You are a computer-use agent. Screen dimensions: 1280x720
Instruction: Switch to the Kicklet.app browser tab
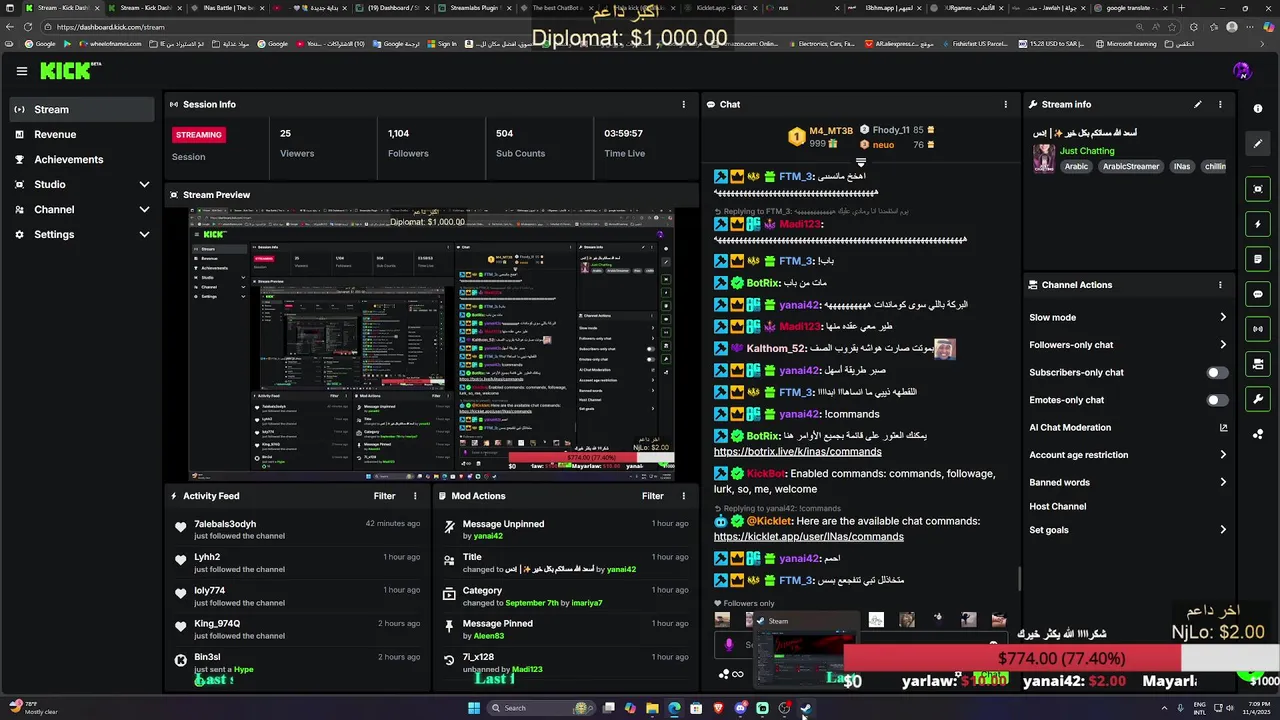coord(720,8)
